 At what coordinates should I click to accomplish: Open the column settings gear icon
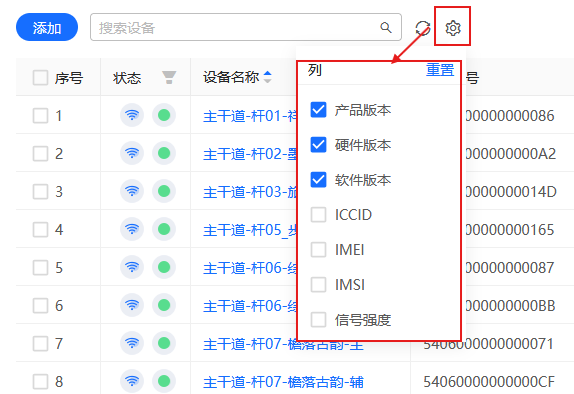pyautogui.click(x=453, y=28)
